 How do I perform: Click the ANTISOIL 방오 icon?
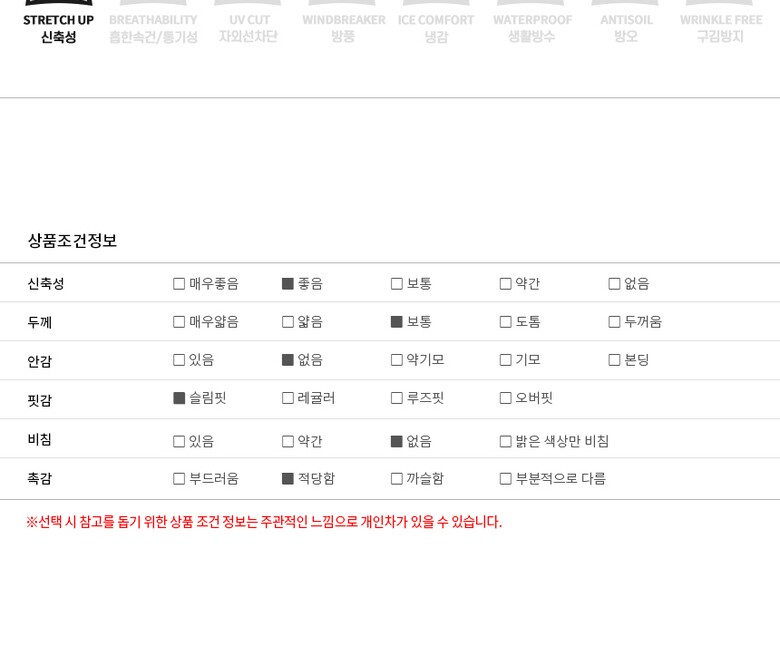click(x=626, y=26)
